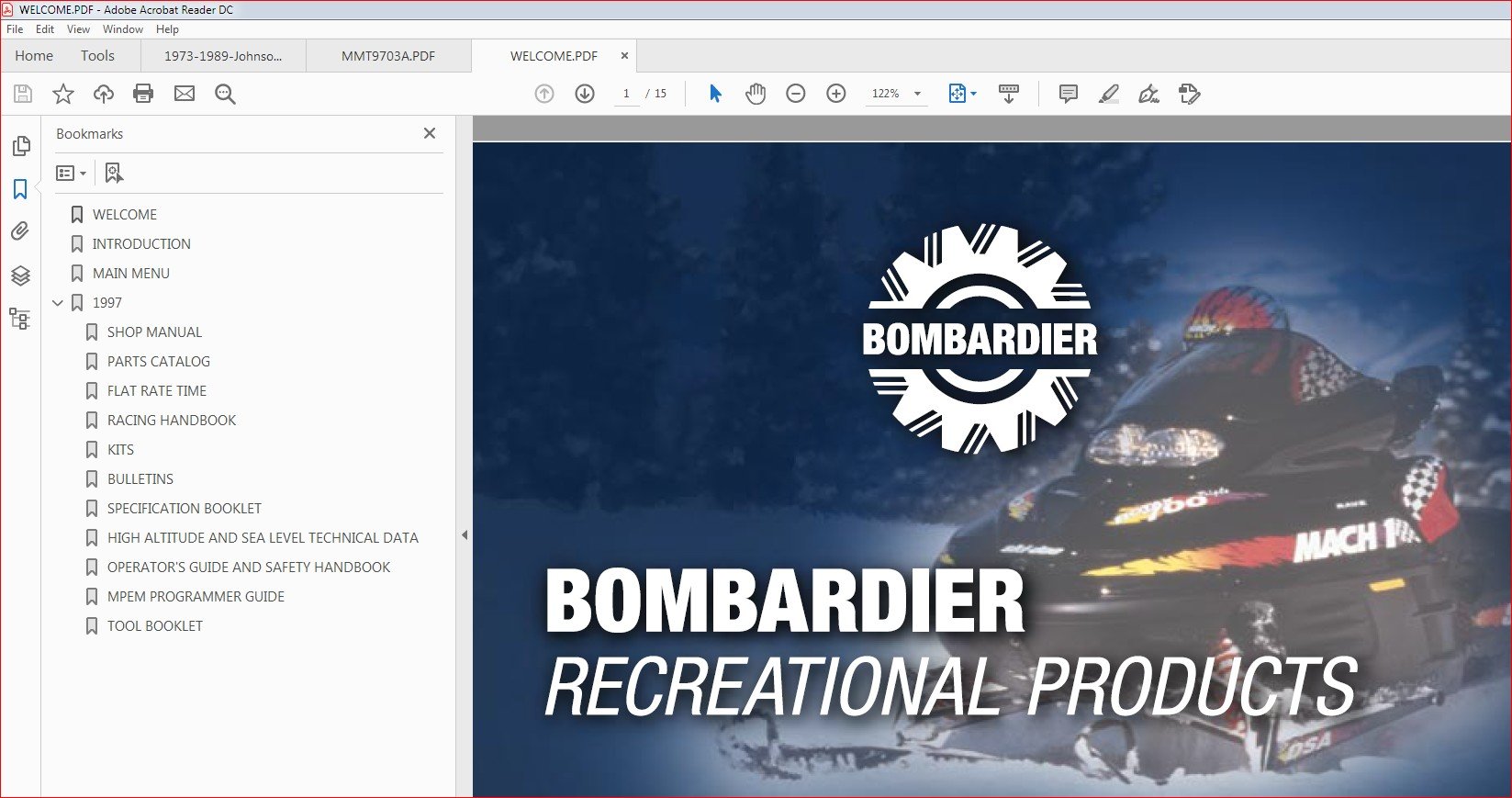
Task: Open the Find text magnifier icon
Action: [x=225, y=94]
